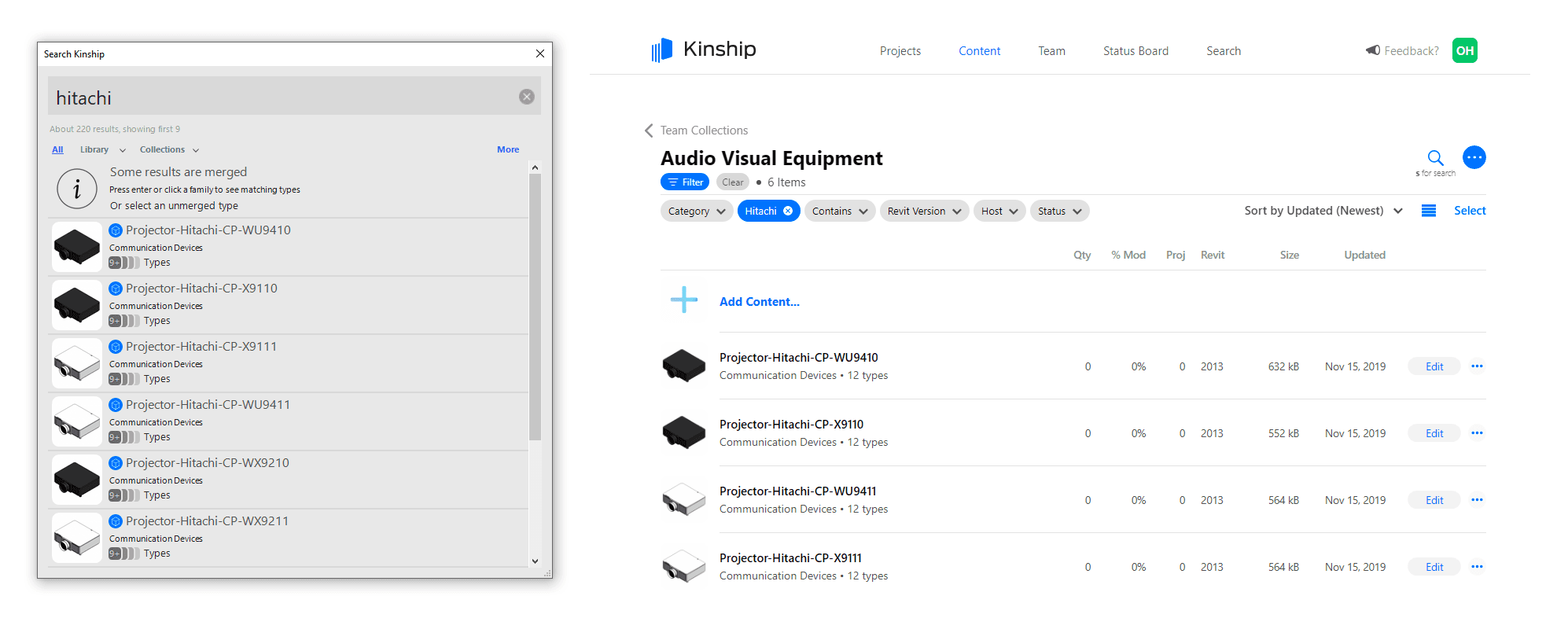This screenshot has height=618, width=1568.
Task: Sort by the Updated column header
Action: tap(1364, 255)
